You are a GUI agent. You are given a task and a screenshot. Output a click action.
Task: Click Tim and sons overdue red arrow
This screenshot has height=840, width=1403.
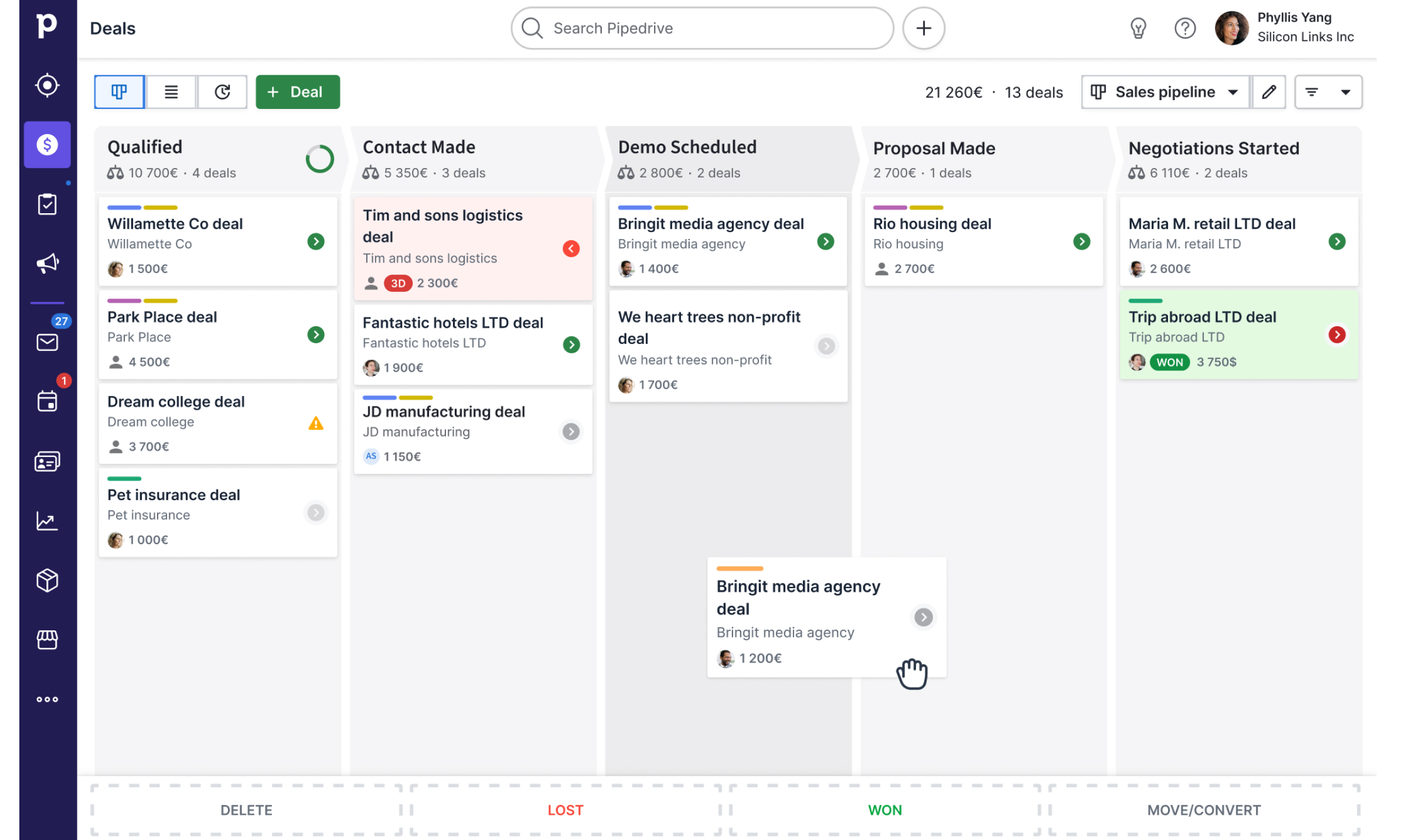571,249
